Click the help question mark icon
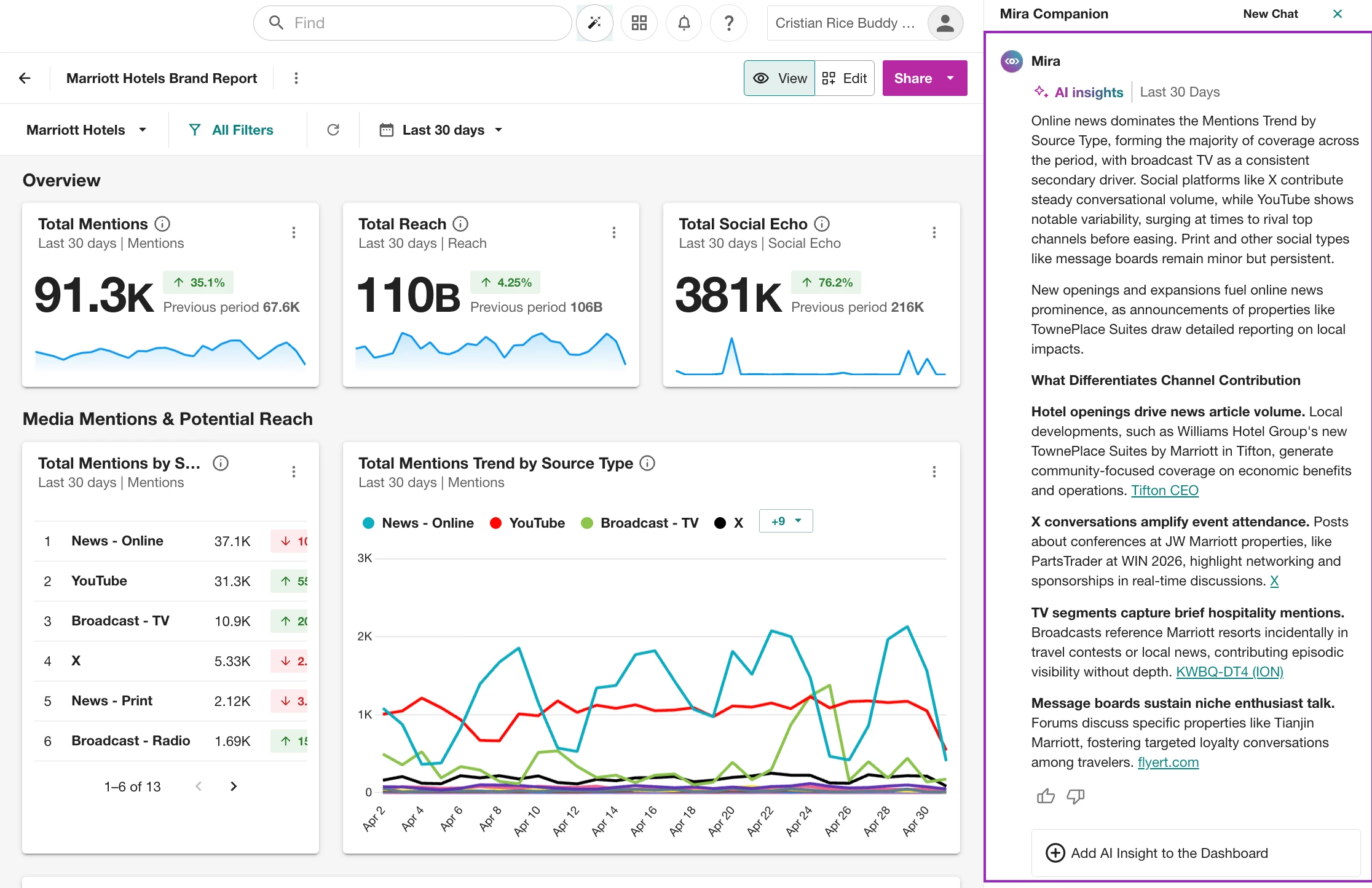The height and width of the screenshot is (888, 1372). [728, 23]
